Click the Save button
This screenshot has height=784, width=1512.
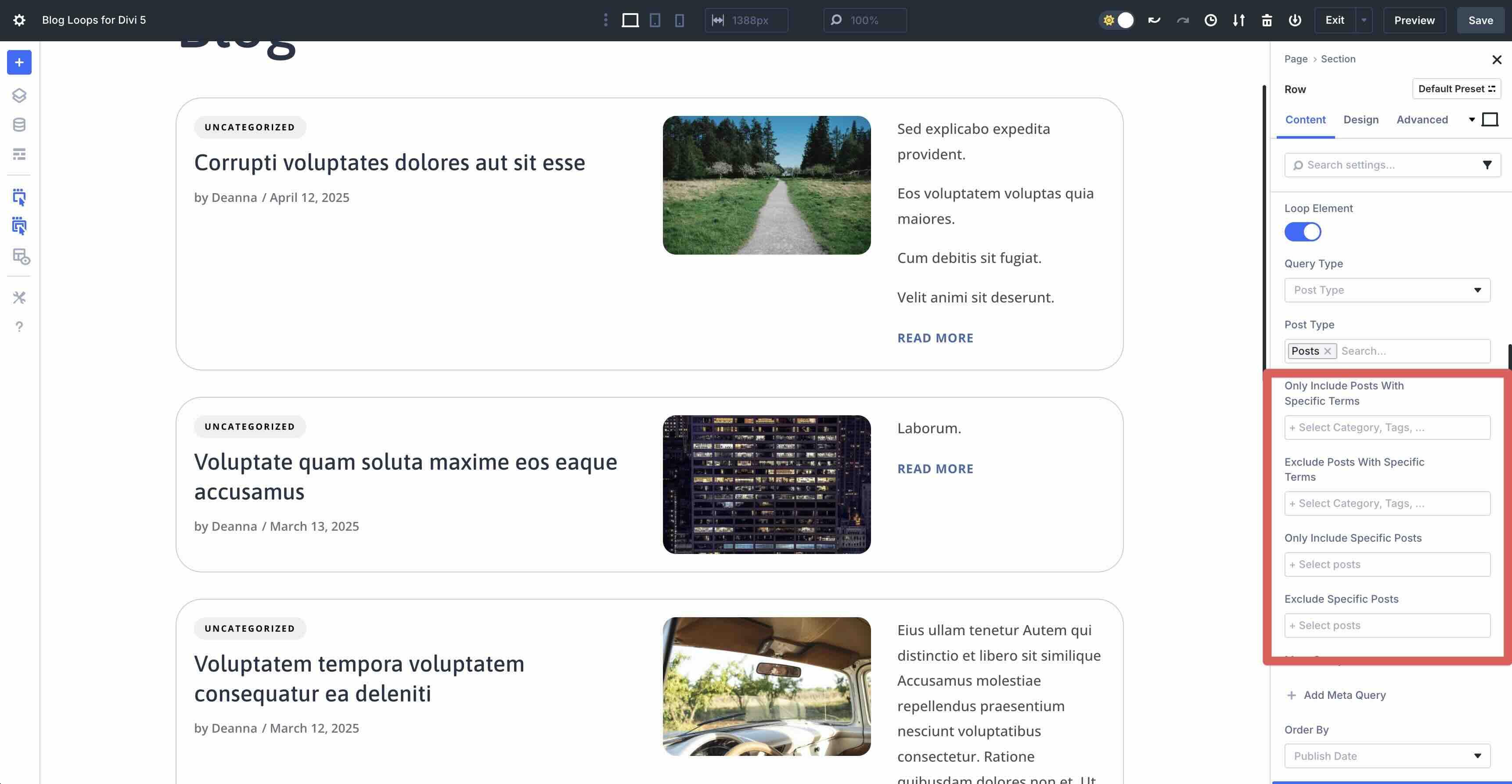[1480, 20]
